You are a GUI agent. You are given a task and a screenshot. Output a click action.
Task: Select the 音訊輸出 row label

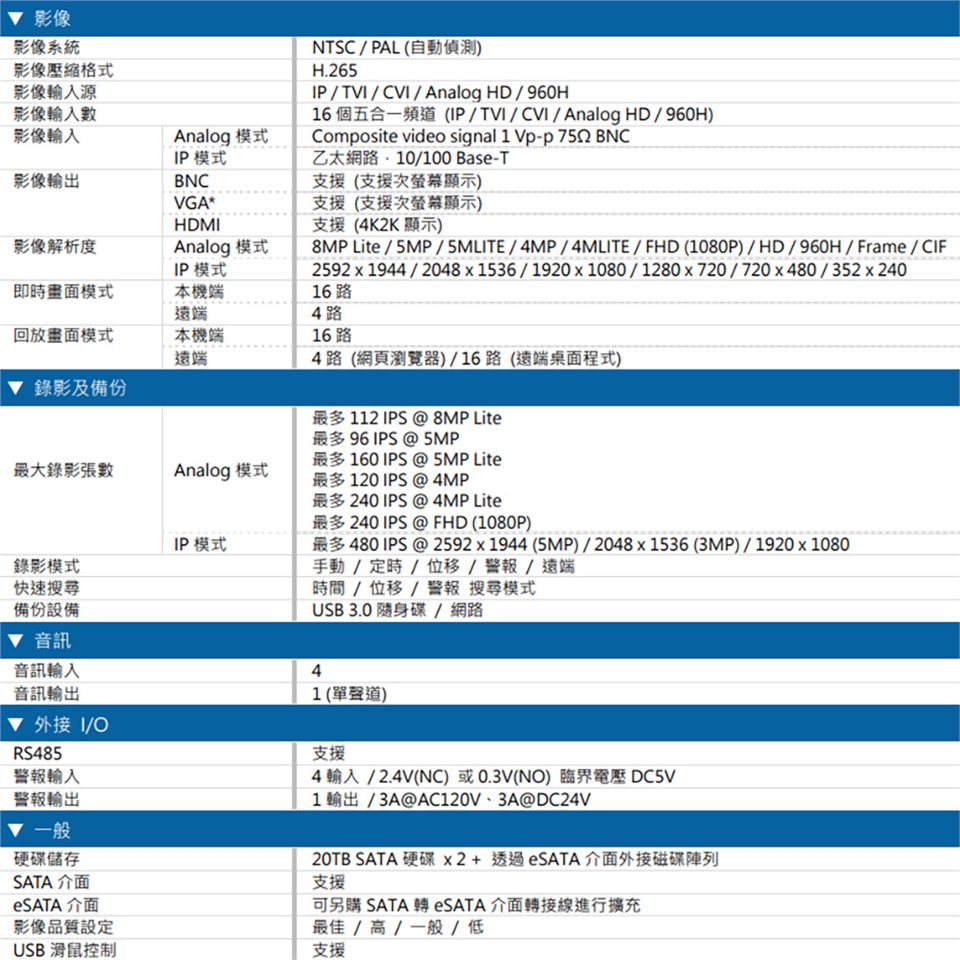(x=47, y=694)
